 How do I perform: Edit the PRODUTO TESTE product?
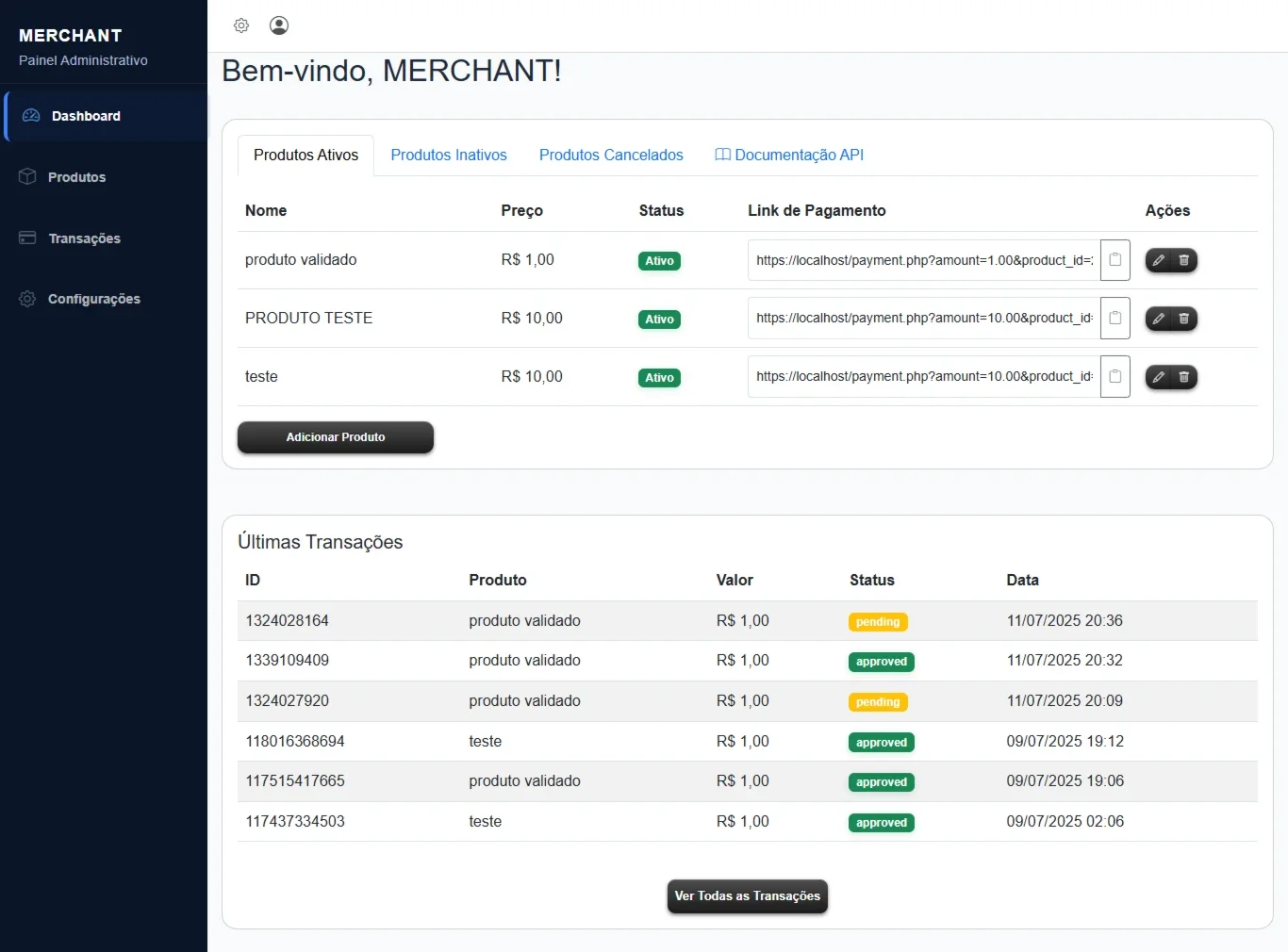[1159, 319]
